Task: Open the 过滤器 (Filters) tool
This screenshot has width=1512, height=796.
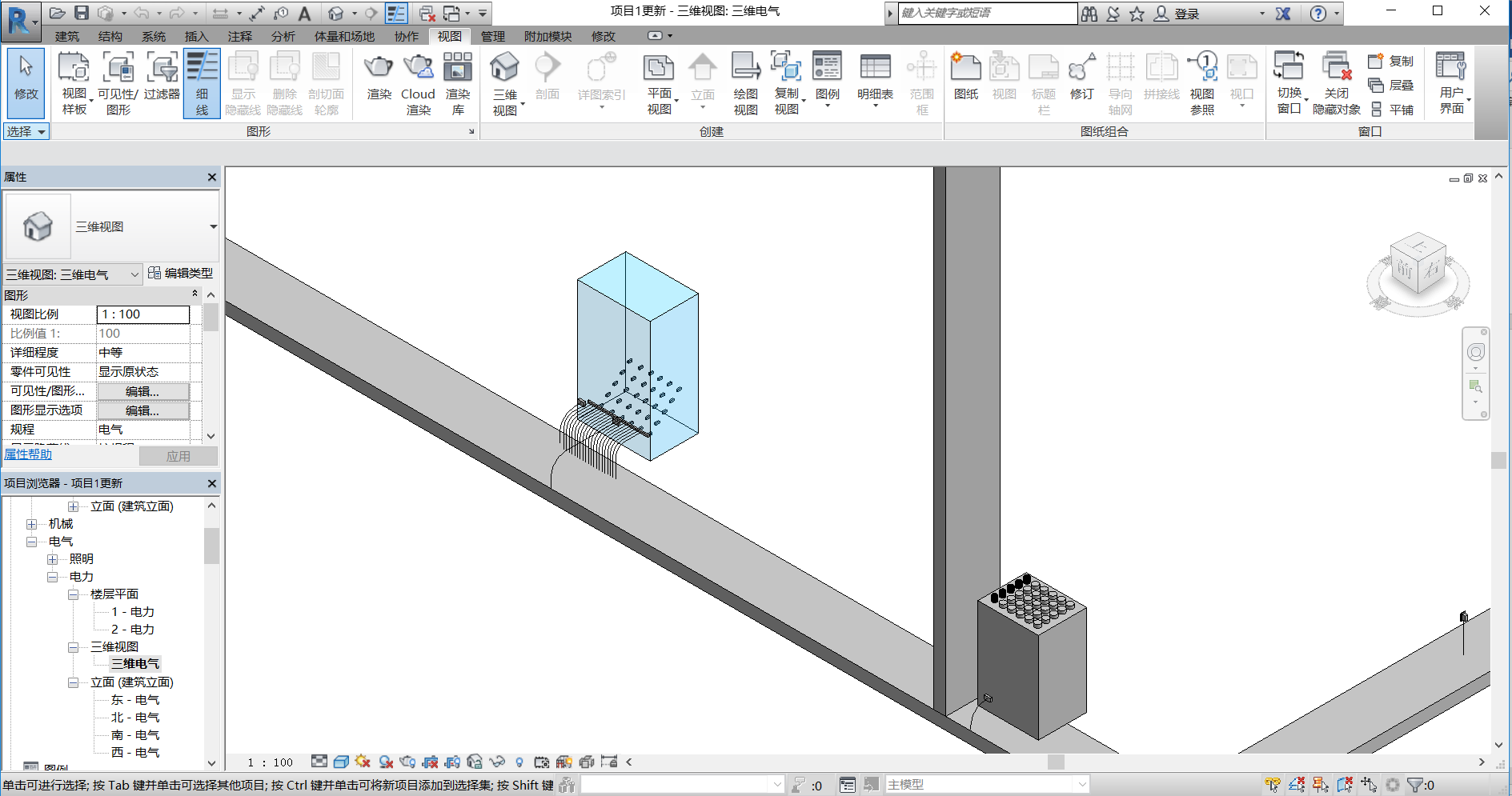Action: coord(162,77)
